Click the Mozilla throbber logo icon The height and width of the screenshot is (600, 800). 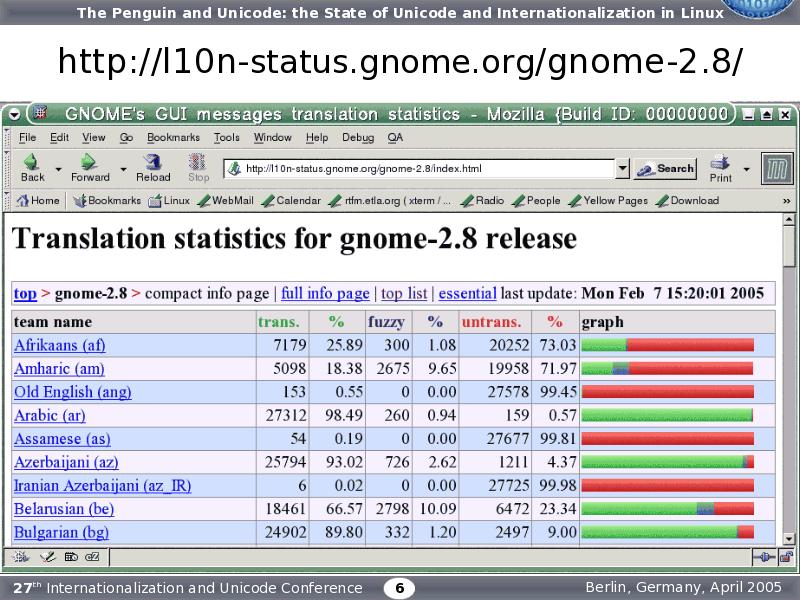pos(776,168)
